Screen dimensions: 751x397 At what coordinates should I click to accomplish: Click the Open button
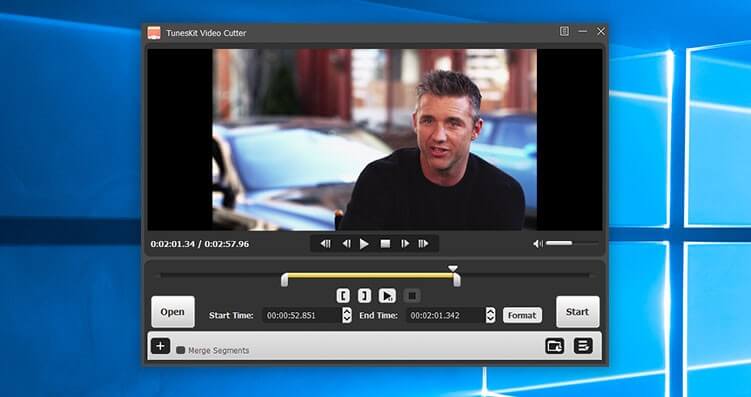click(x=173, y=312)
